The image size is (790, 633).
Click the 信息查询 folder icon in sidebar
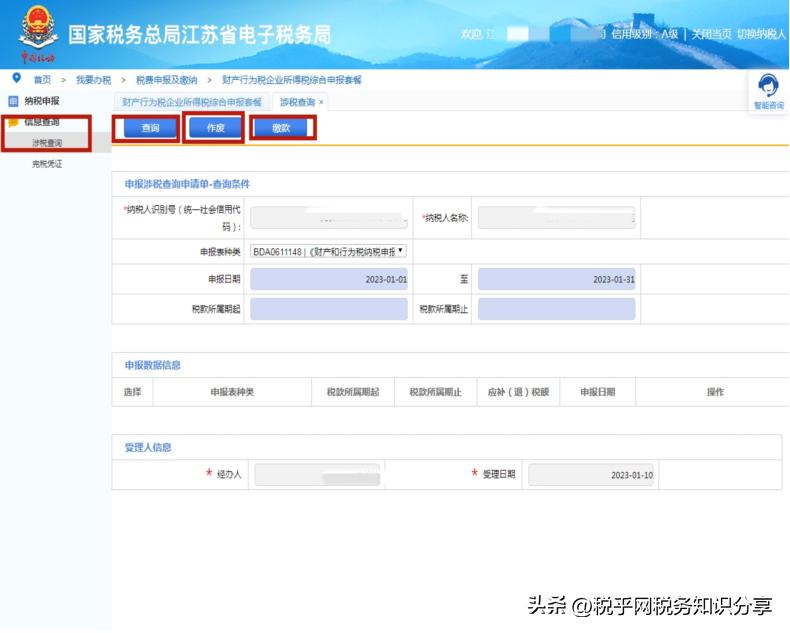click(14, 122)
